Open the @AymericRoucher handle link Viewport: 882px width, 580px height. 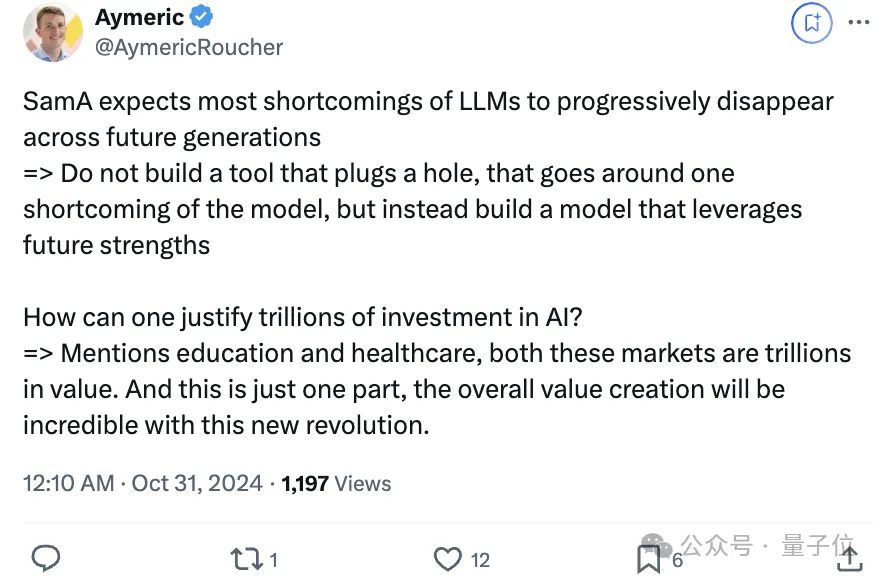click(x=189, y=48)
